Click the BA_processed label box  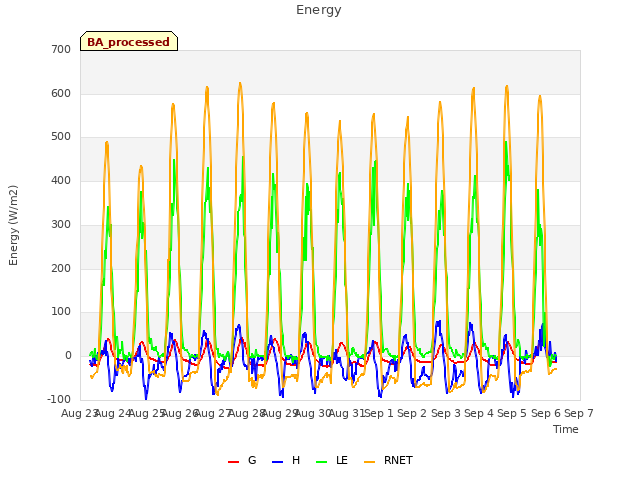point(129,41)
